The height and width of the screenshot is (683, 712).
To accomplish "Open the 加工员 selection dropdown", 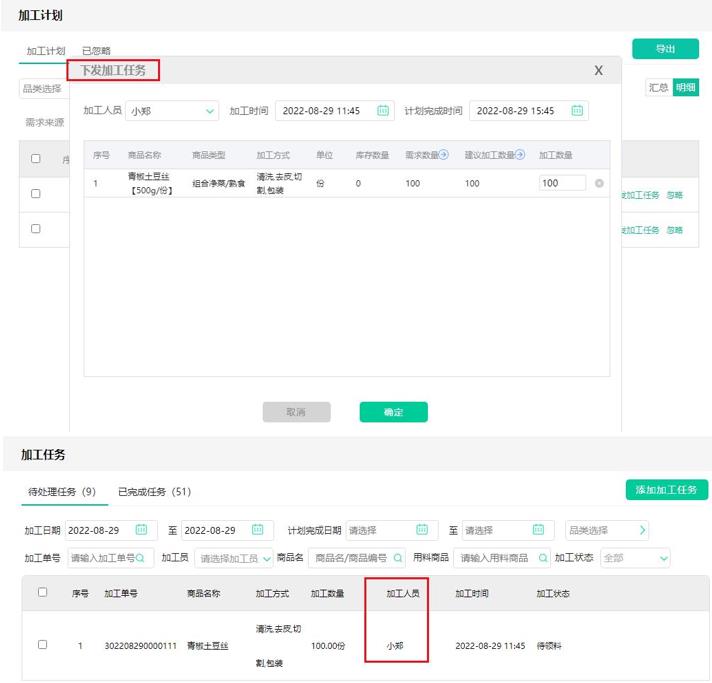I will coord(232,558).
